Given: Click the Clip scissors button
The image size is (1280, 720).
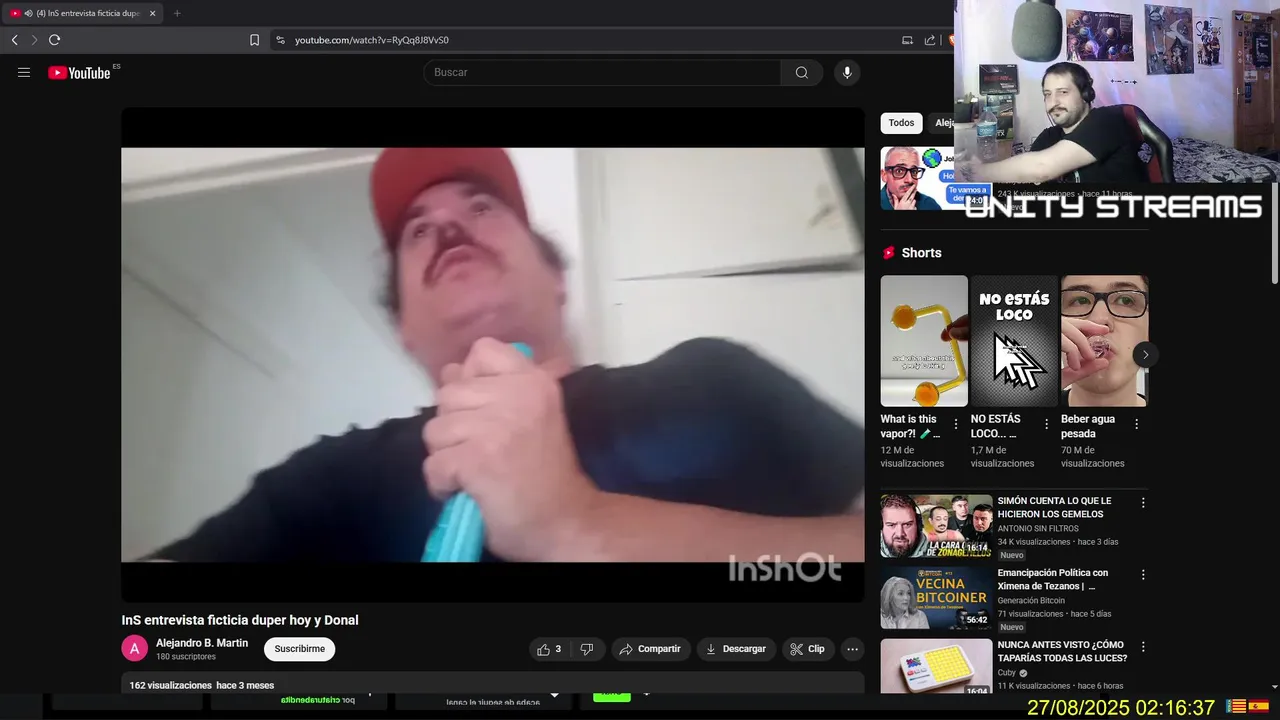Looking at the screenshot, I should pyautogui.click(x=808, y=649).
